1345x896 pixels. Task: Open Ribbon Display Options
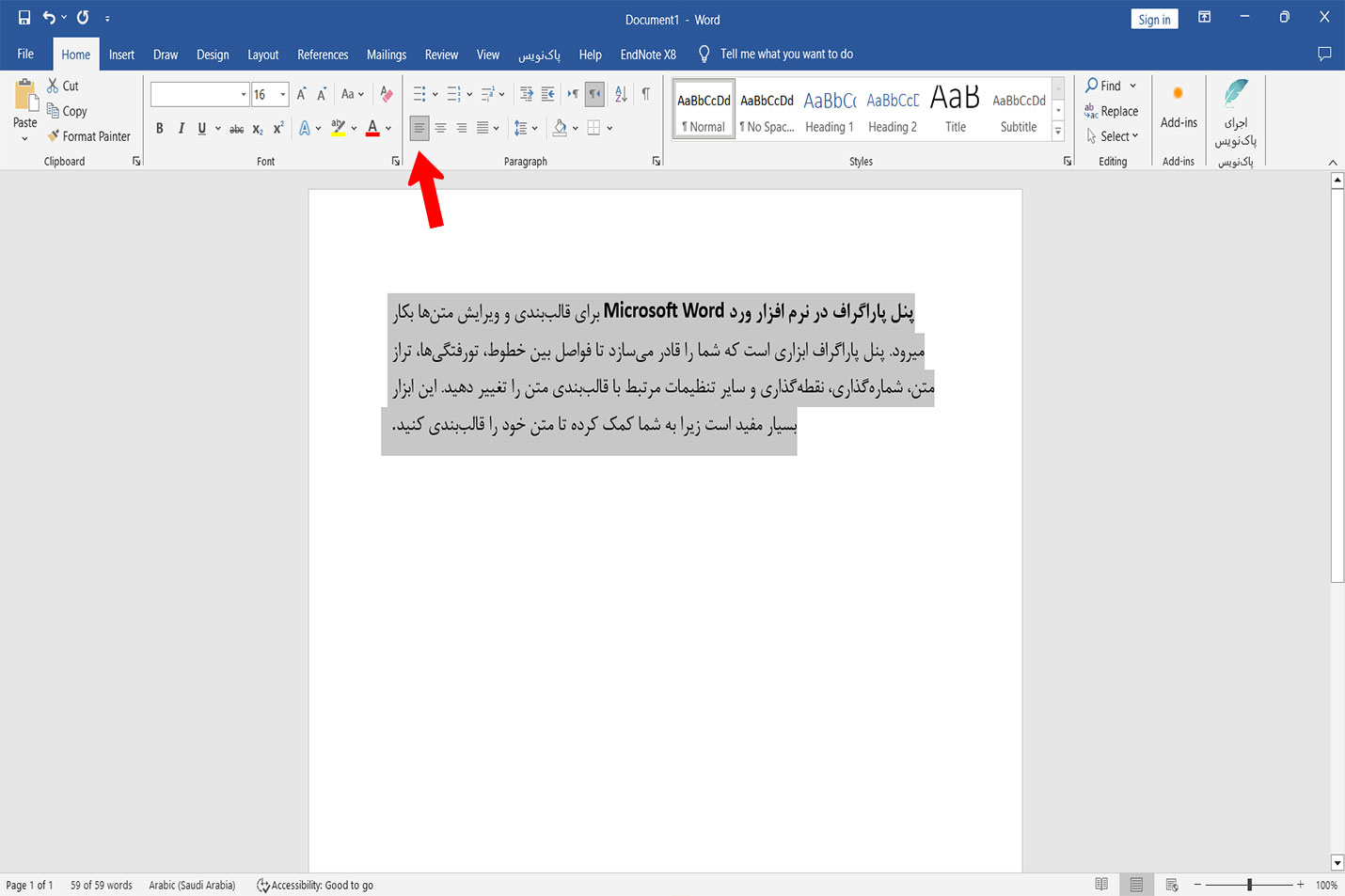coord(1204,17)
